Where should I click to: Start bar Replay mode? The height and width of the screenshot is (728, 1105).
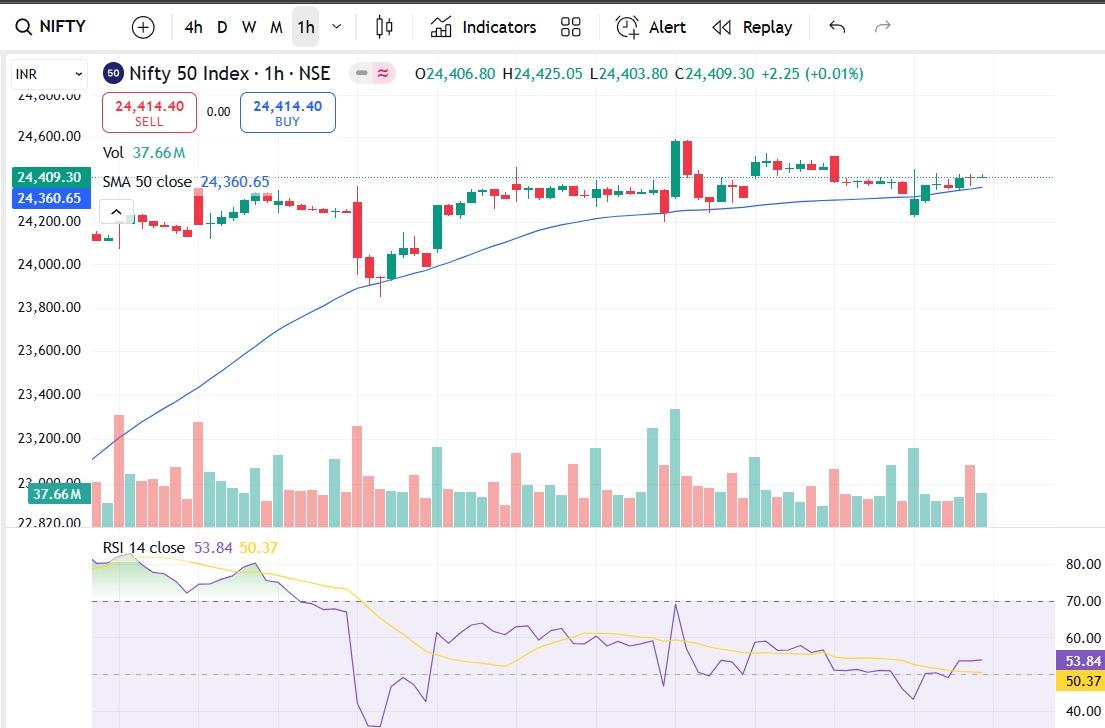(752, 27)
